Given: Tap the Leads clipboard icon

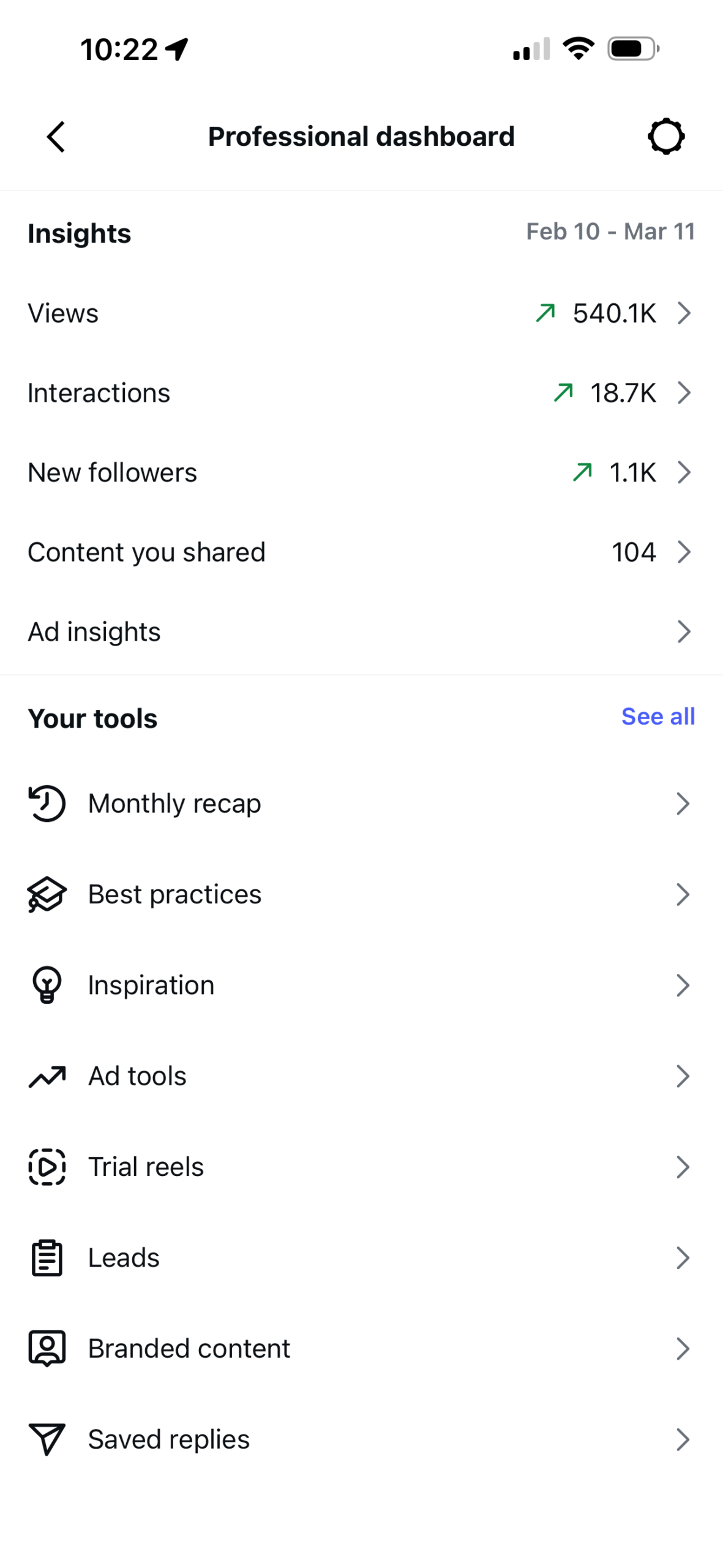Looking at the screenshot, I should [x=47, y=1257].
